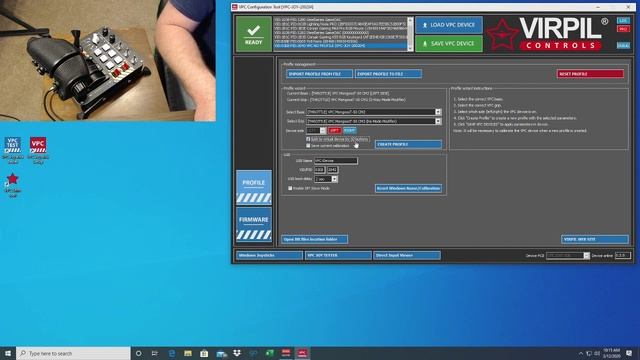640x360 pixels.
Task: Click the bottom blue button right of the Virpil logo
Action: [623, 45]
